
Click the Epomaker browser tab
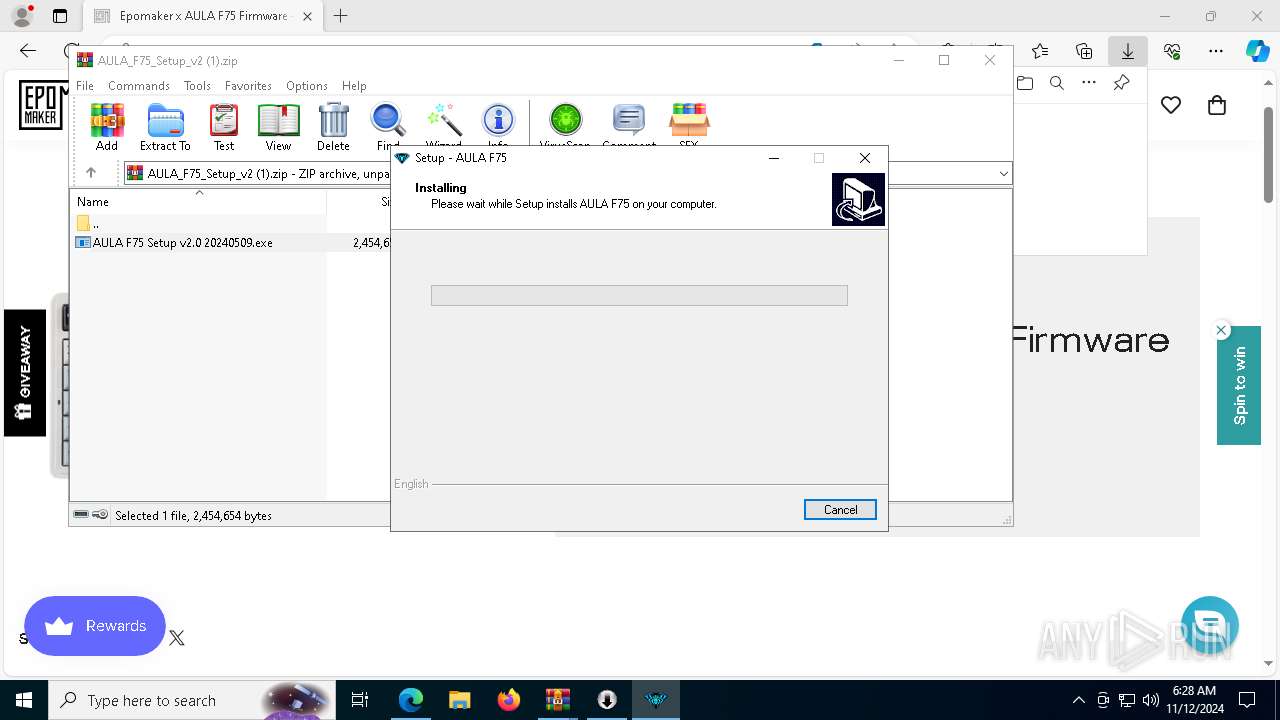point(203,16)
